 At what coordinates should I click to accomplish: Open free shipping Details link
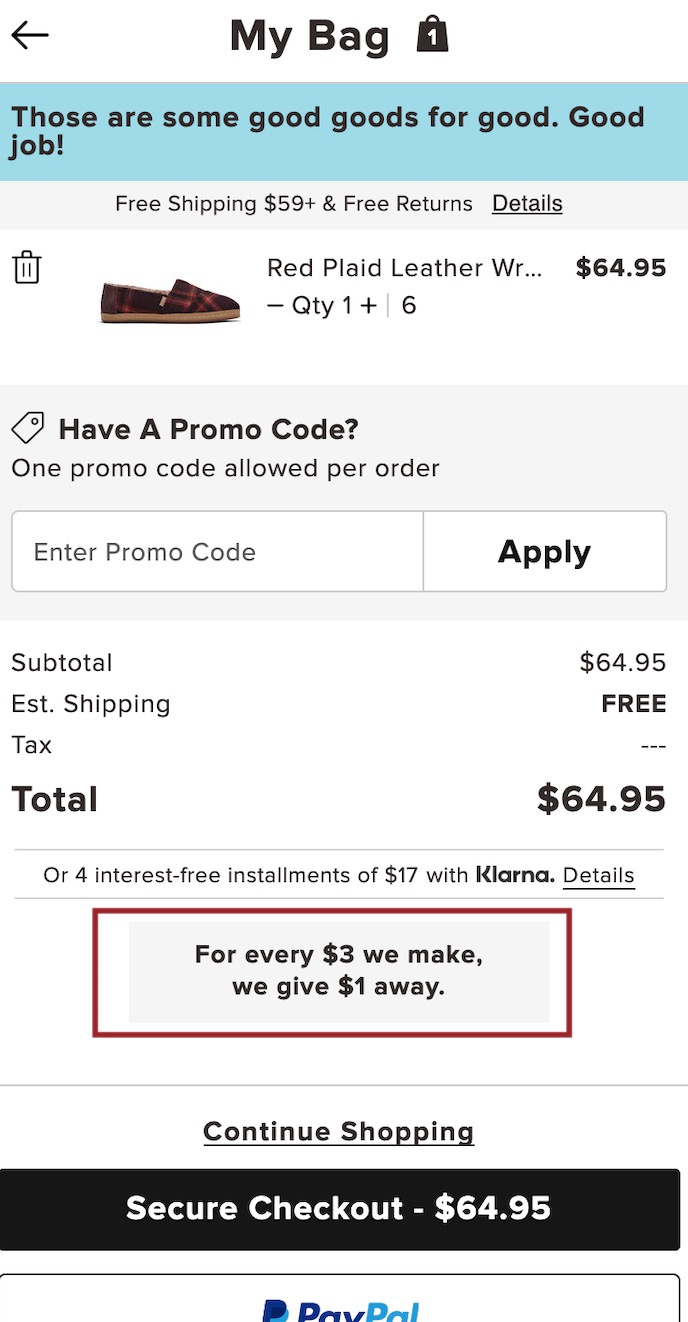(x=527, y=204)
